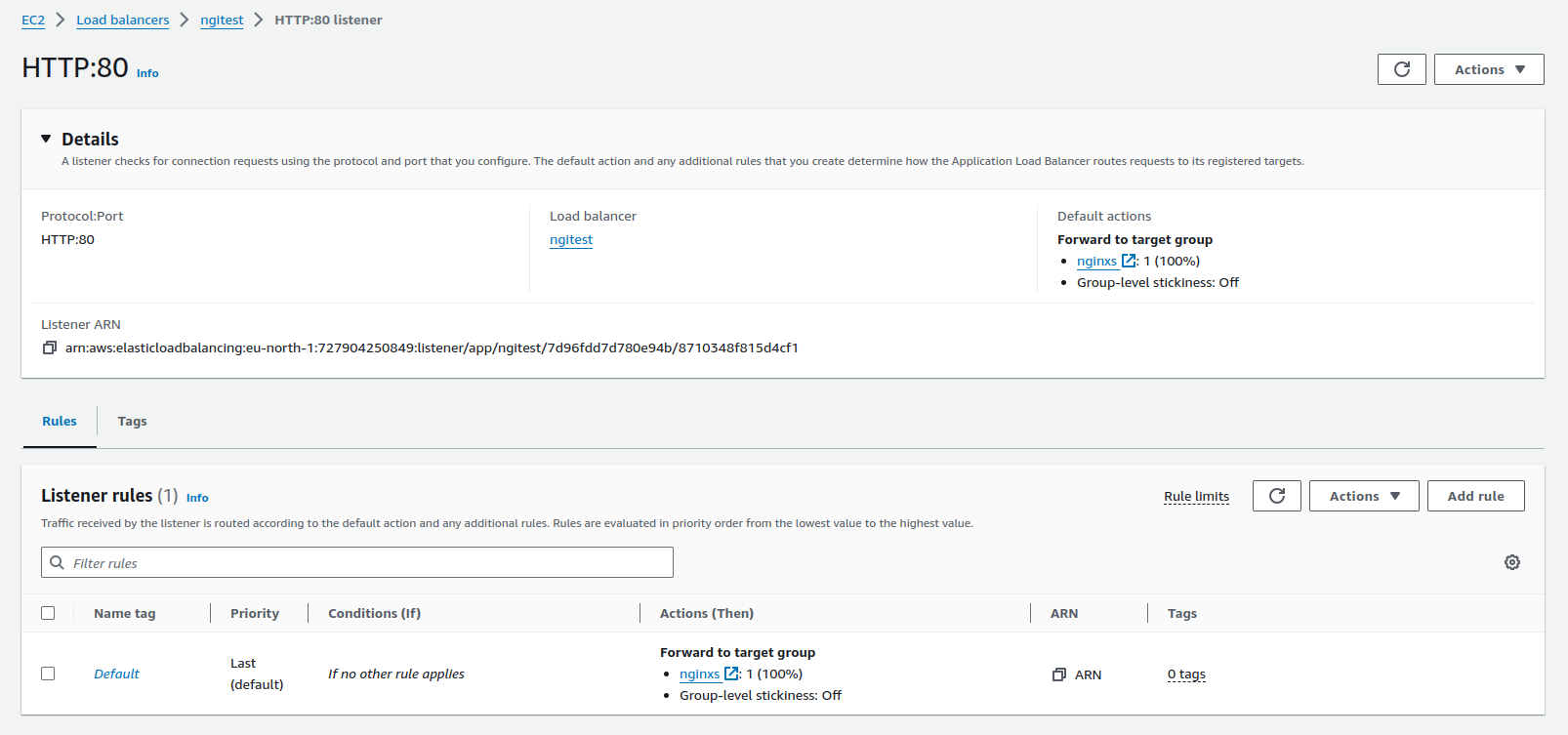Go to EC2 breadcrumb
Viewport: 1568px width, 735px height.
click(33, 20)
